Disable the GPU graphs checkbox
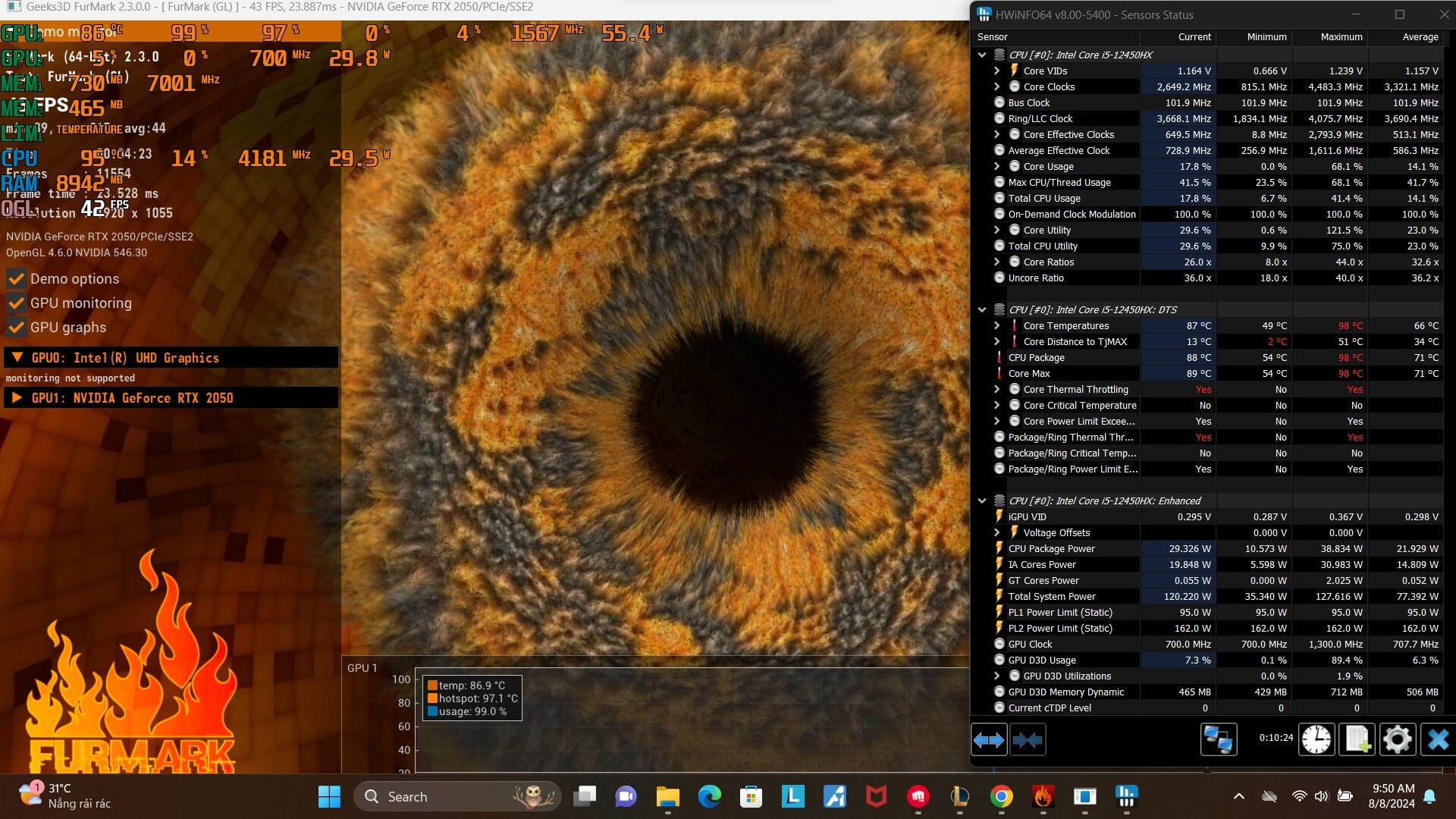This screenshot has width=1456, height=819. [x=16, y=328]
